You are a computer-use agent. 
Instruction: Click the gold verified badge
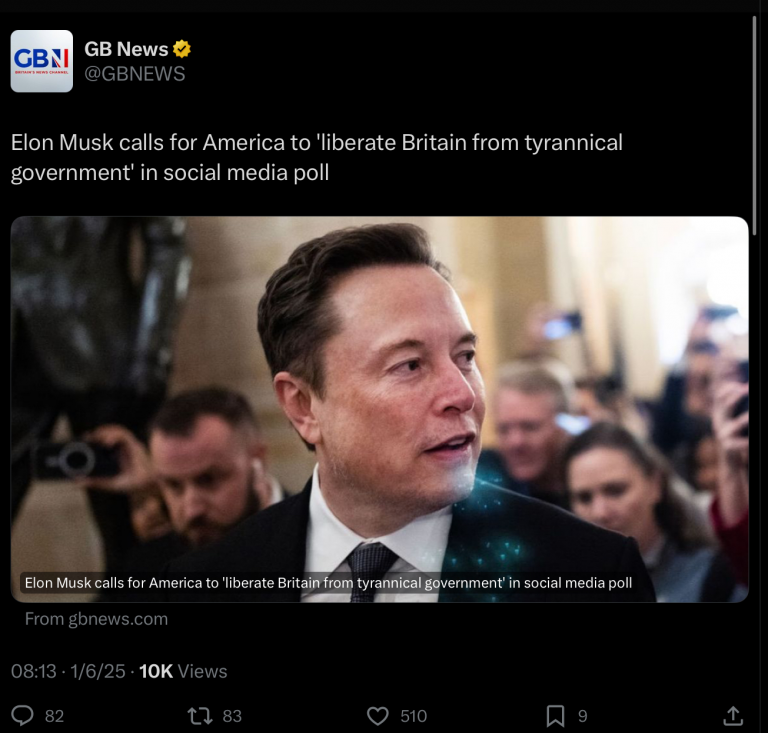[x=182, y=49]
